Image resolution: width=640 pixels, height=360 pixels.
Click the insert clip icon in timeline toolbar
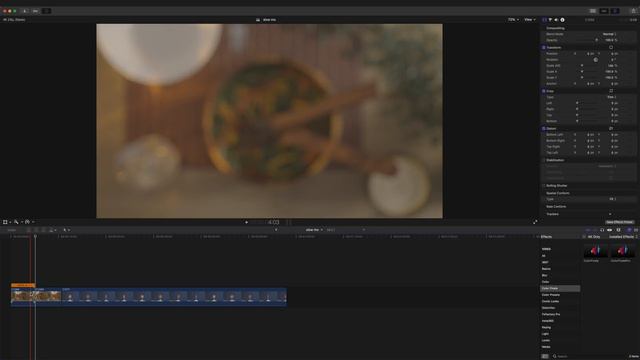36,230
